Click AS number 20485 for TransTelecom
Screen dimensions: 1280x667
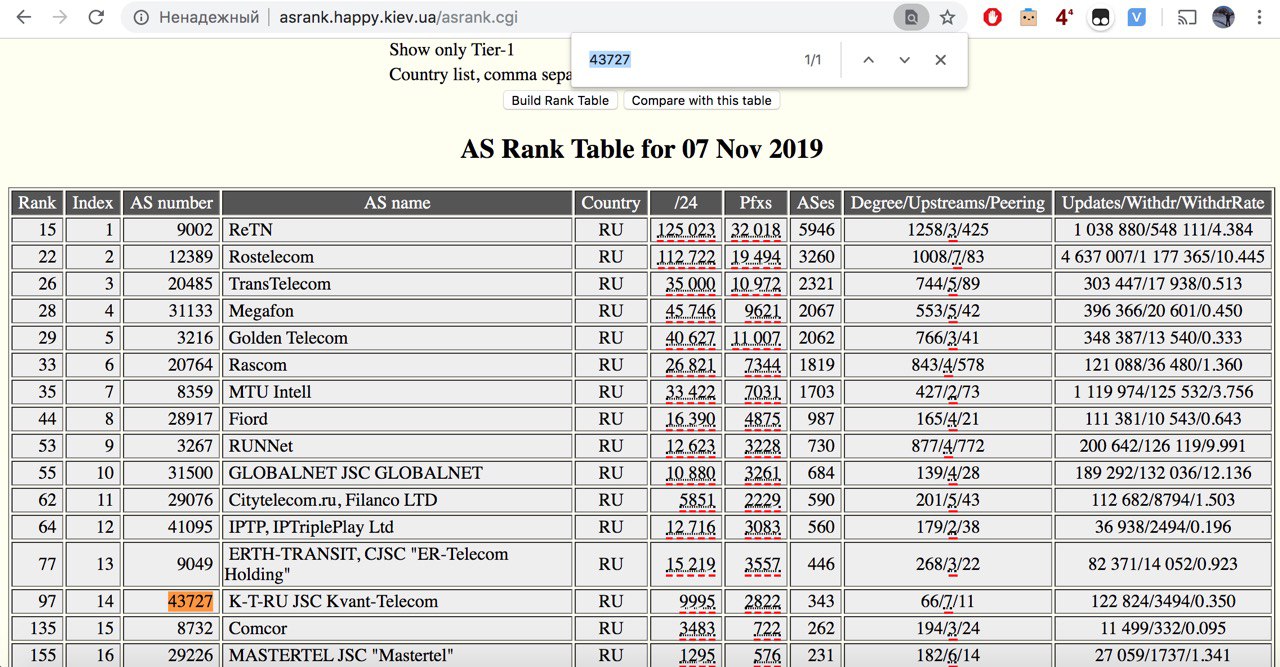coord(190,284)
